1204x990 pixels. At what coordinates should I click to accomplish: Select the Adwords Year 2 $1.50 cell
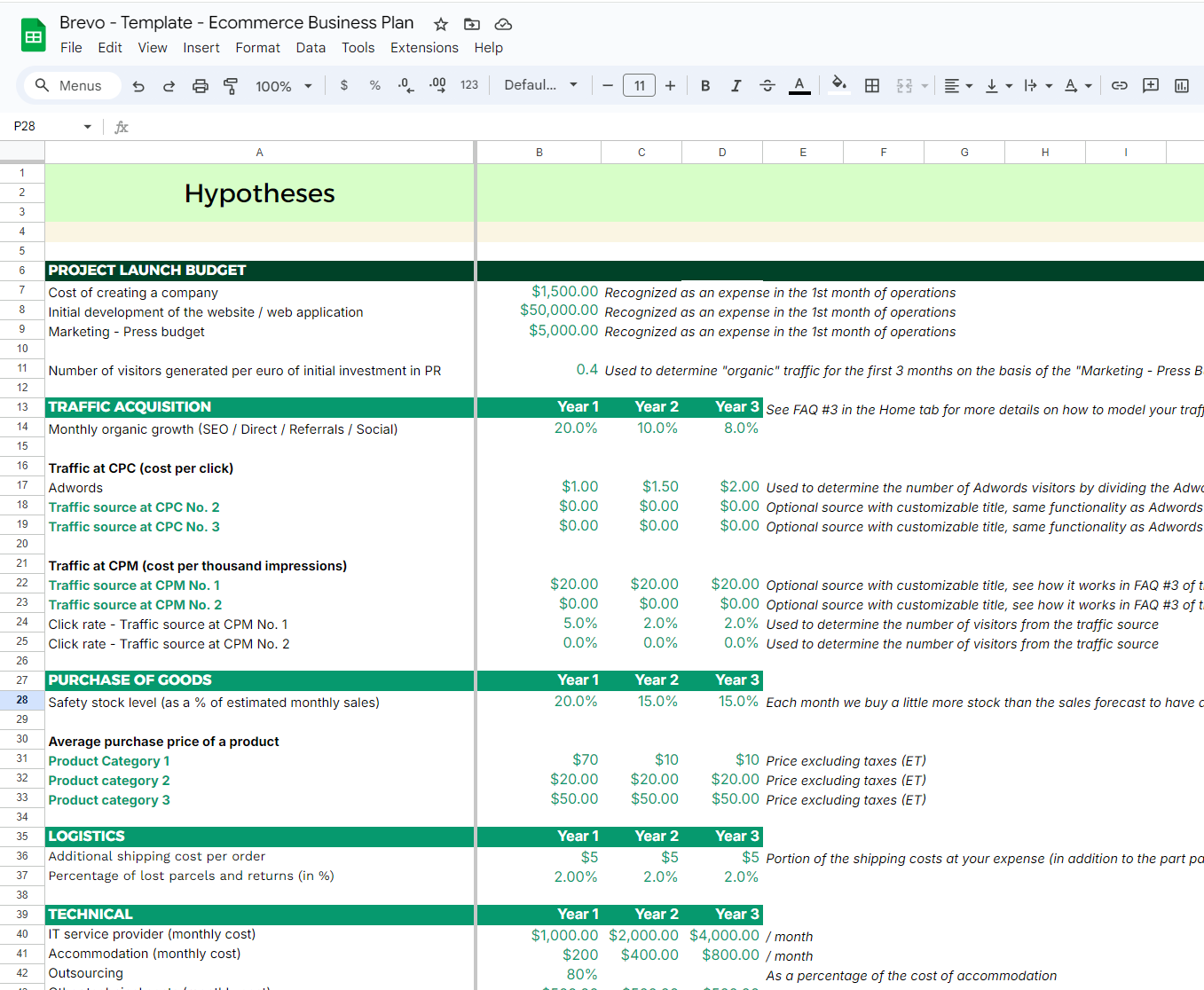(x=641, y=486)
